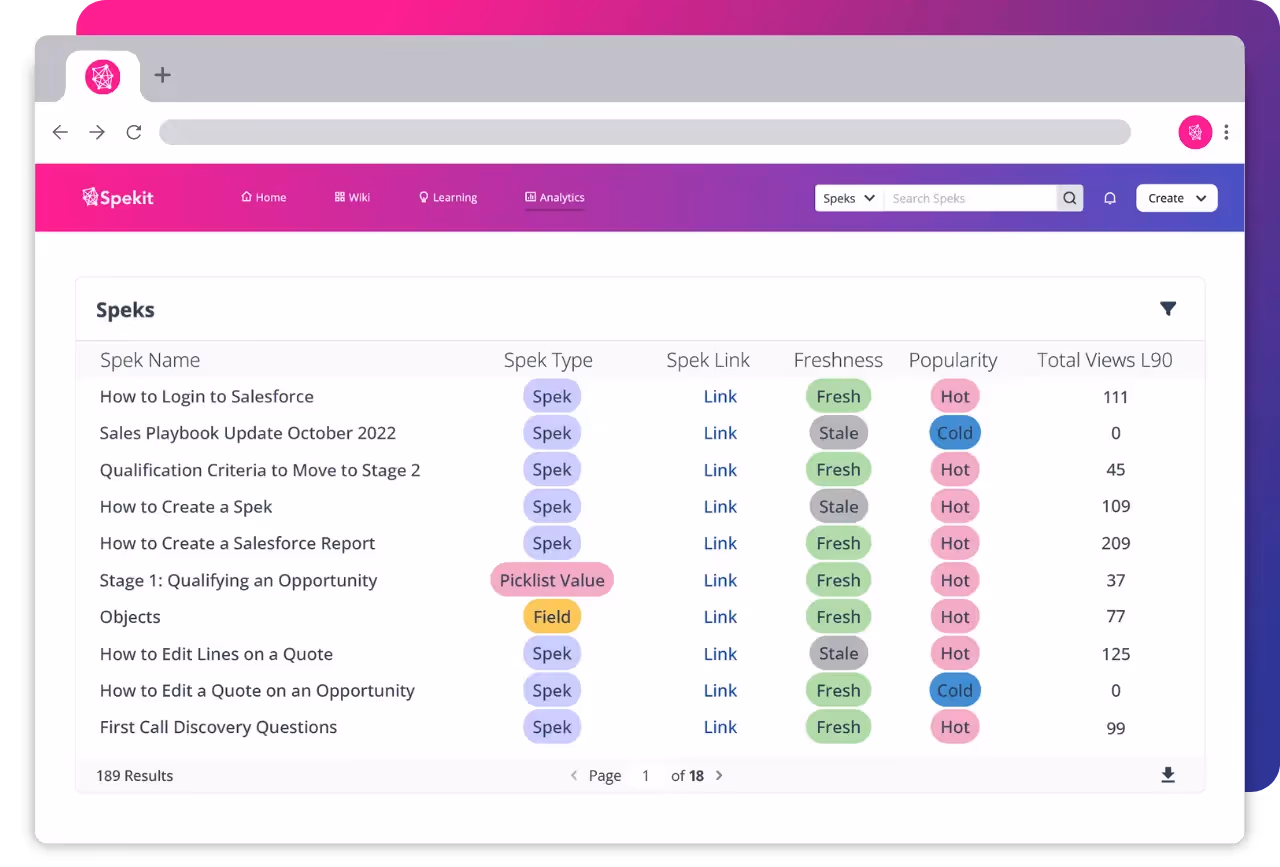Download the Speks results table
The height and width of the screenshot is (867, 1280).
click(x=1168, y=775)
